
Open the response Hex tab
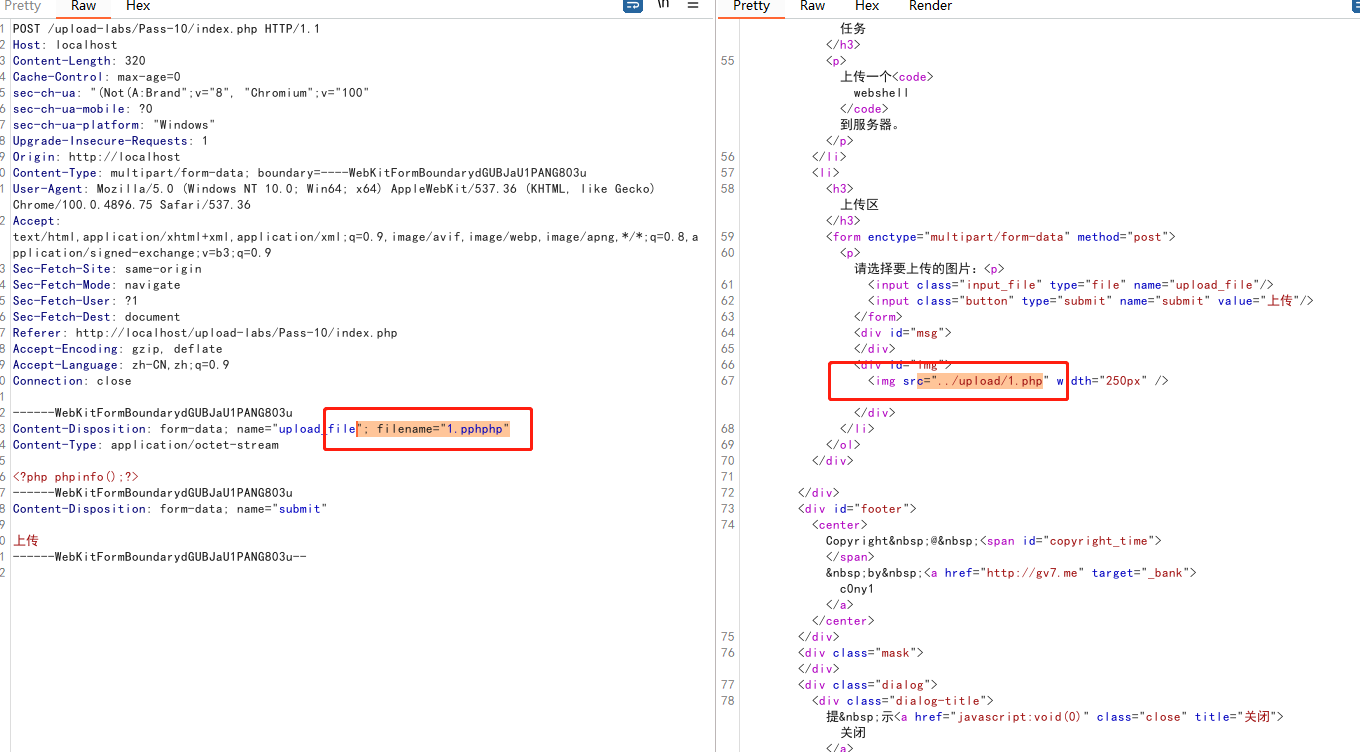tap(867, 6)
